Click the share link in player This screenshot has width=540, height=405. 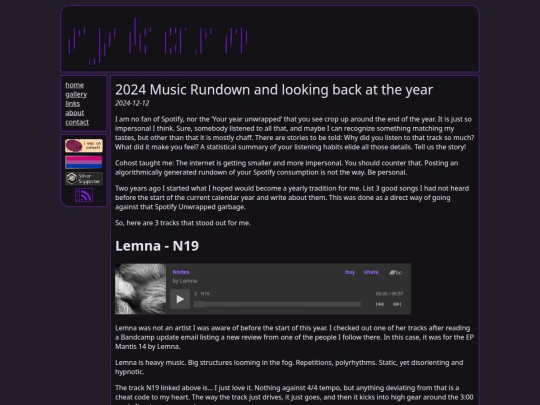click(371, 272)
